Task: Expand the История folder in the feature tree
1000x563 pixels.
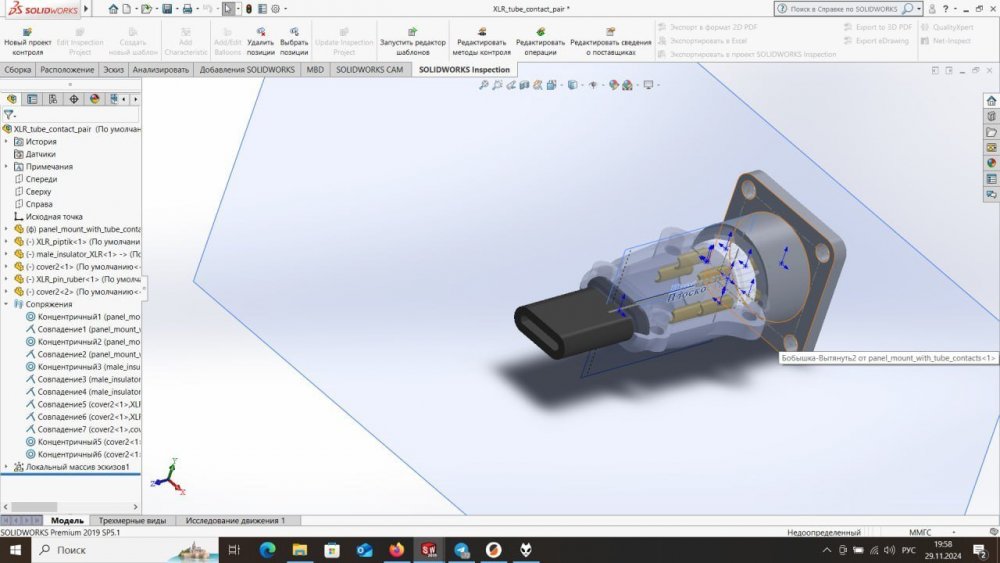Action: tap(6, 142)
